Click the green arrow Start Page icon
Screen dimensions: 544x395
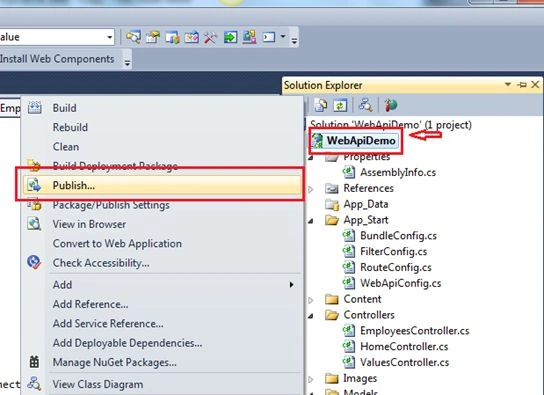230,37
